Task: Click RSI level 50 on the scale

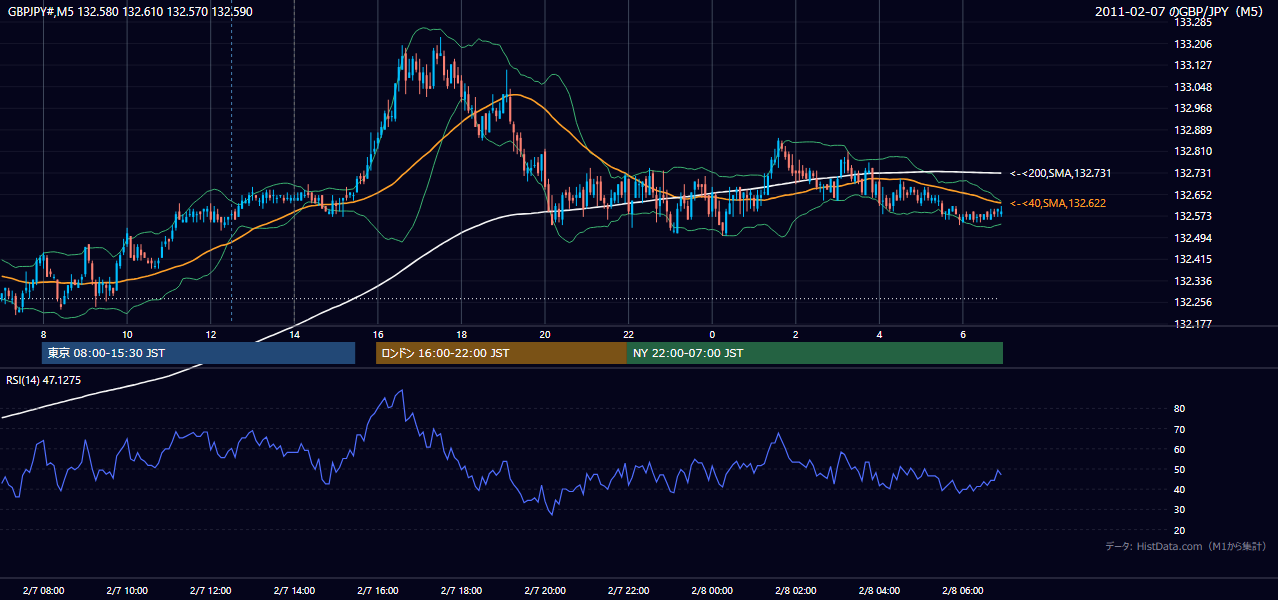Action: click(x=1179, y=469)
